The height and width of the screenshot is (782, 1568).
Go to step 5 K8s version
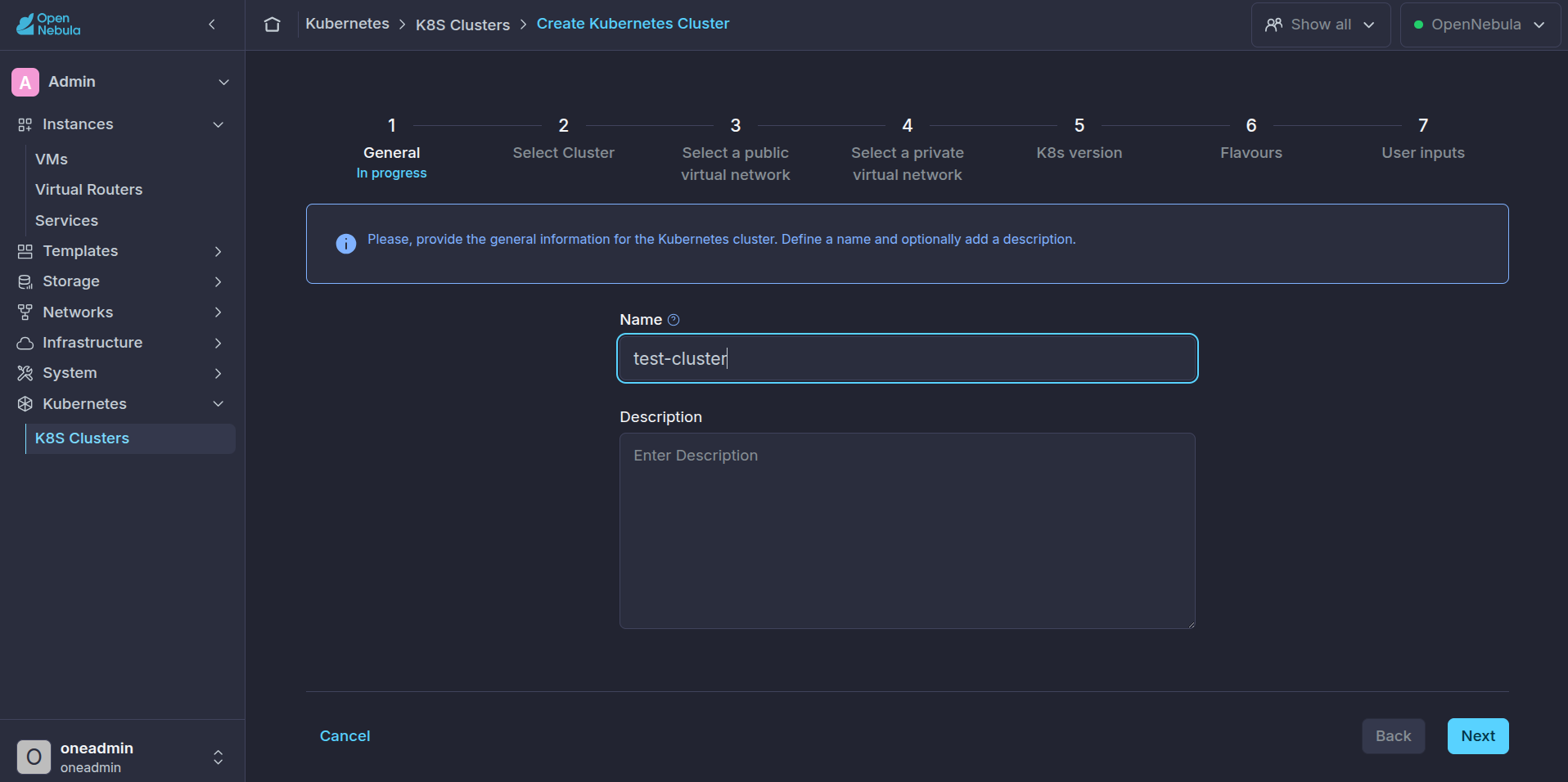[1079, 138]
